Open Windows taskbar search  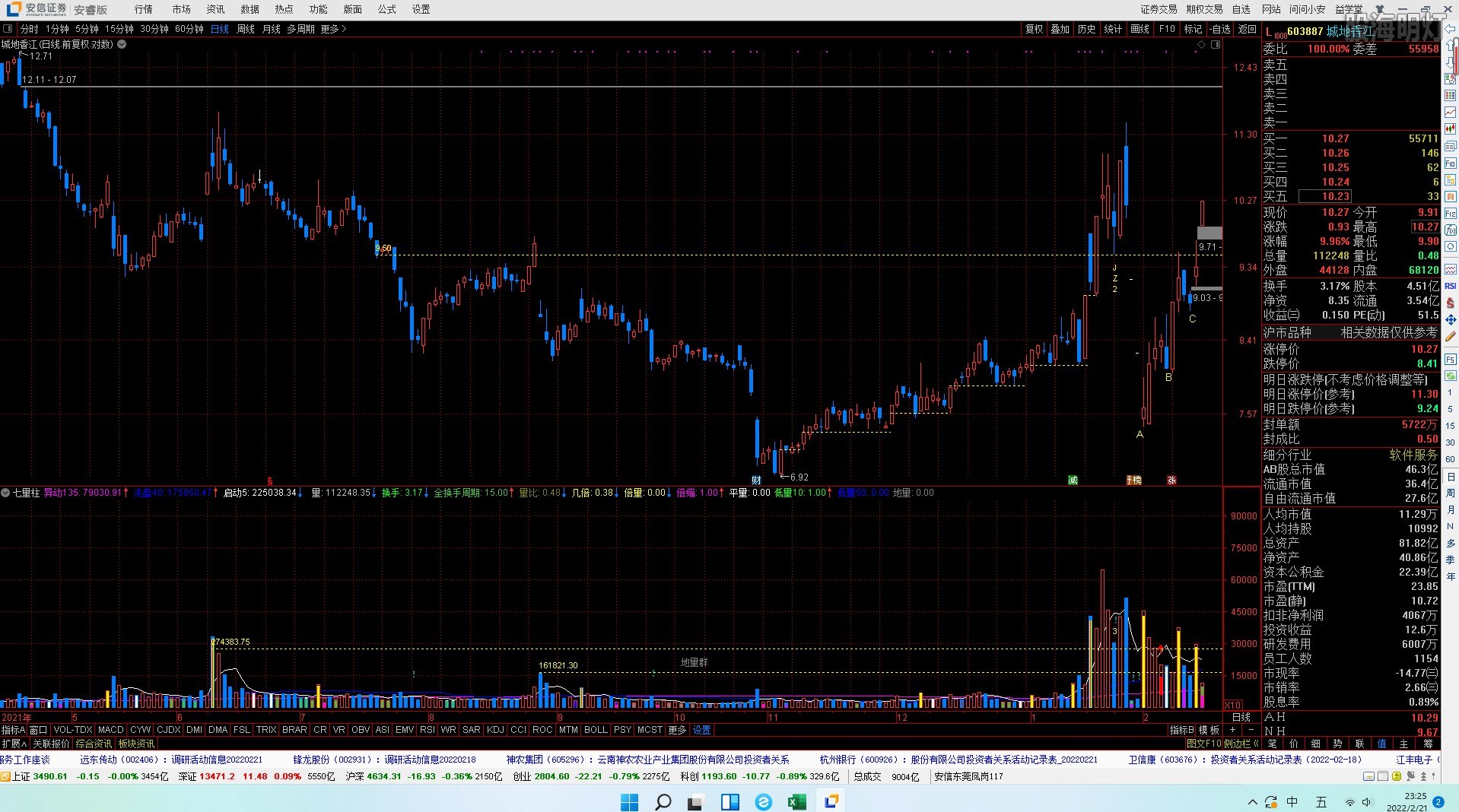point(663,801)
